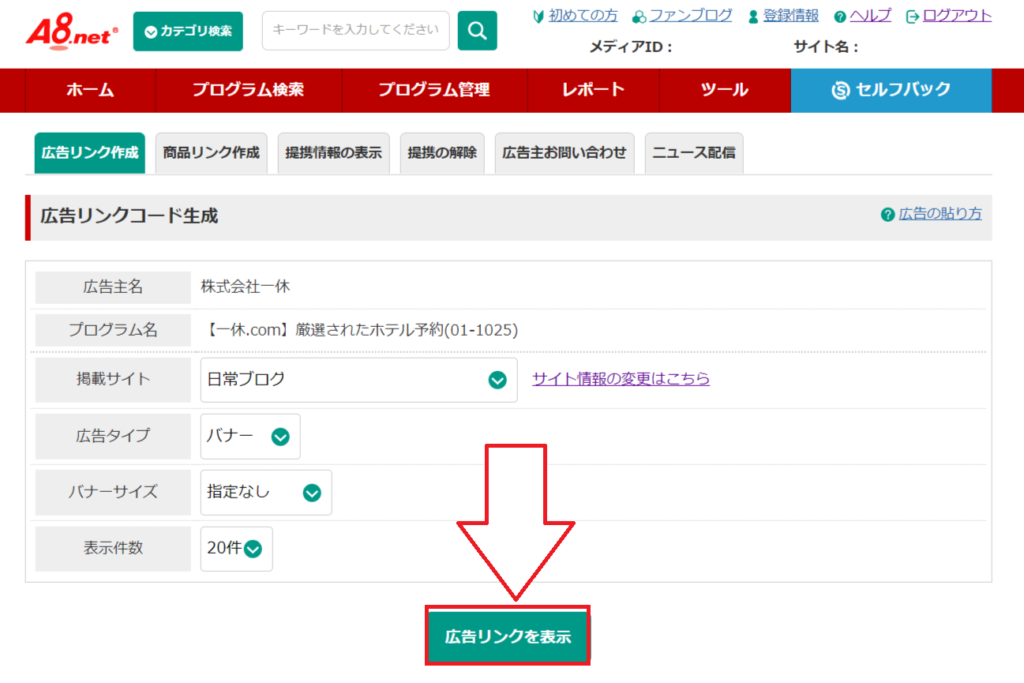Viewport: 1024px width, 683px height.
Task: Go to the ホーム menu
Action: coord(90,90)
